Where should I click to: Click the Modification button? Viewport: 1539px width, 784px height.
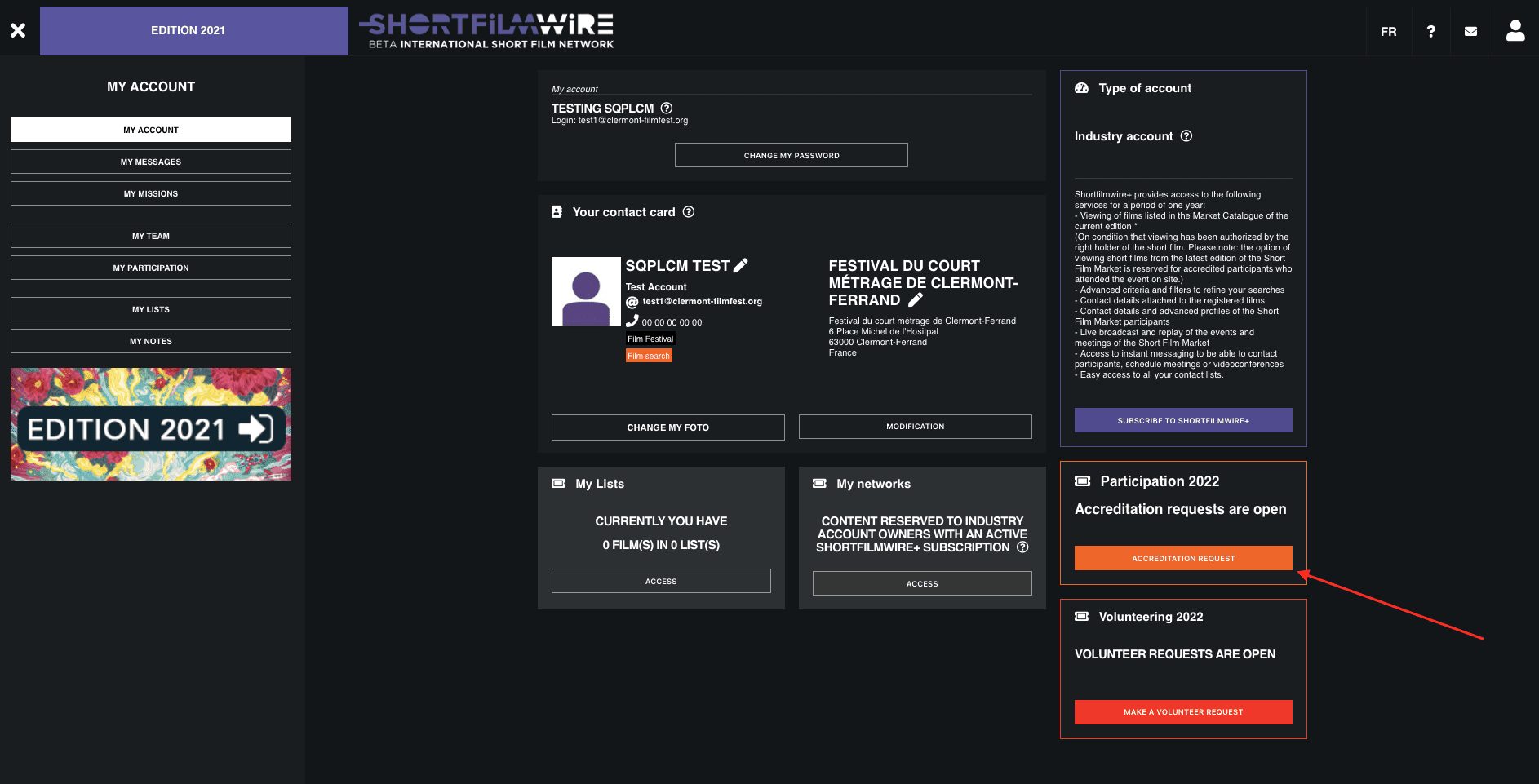point(916,427)
